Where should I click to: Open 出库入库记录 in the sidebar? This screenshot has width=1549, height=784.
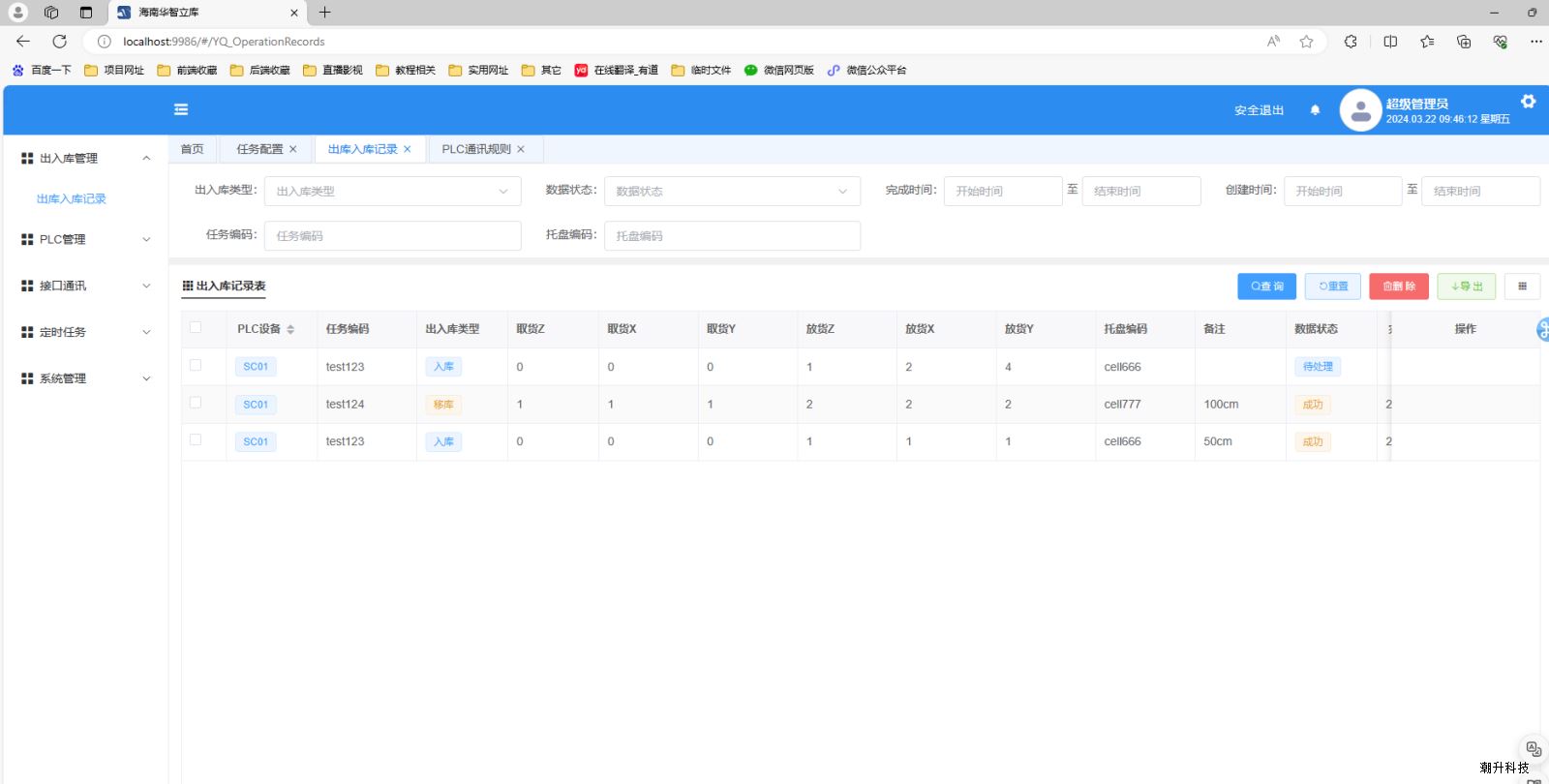coord(72,198)
